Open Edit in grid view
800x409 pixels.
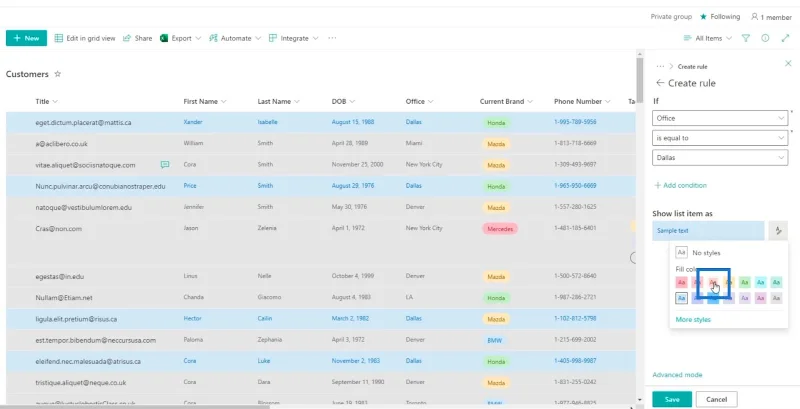point(85,38)
